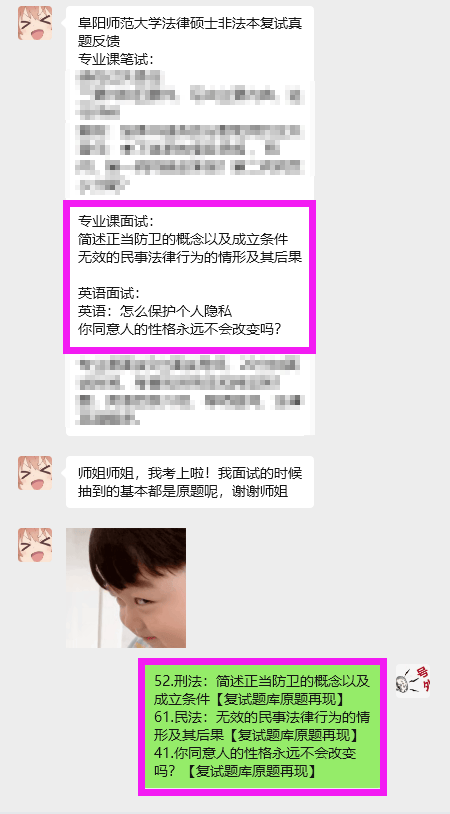Open the child photo image message

[126, 588]
